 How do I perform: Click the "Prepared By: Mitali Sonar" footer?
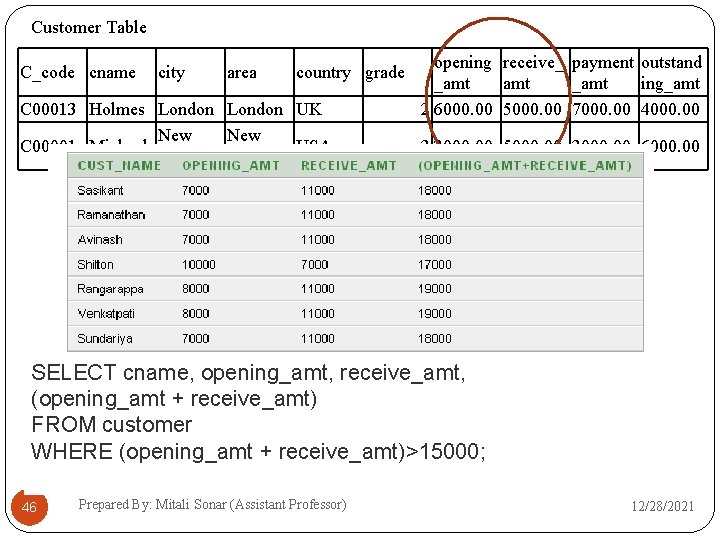pyautogui.click(x=212, y=505)
